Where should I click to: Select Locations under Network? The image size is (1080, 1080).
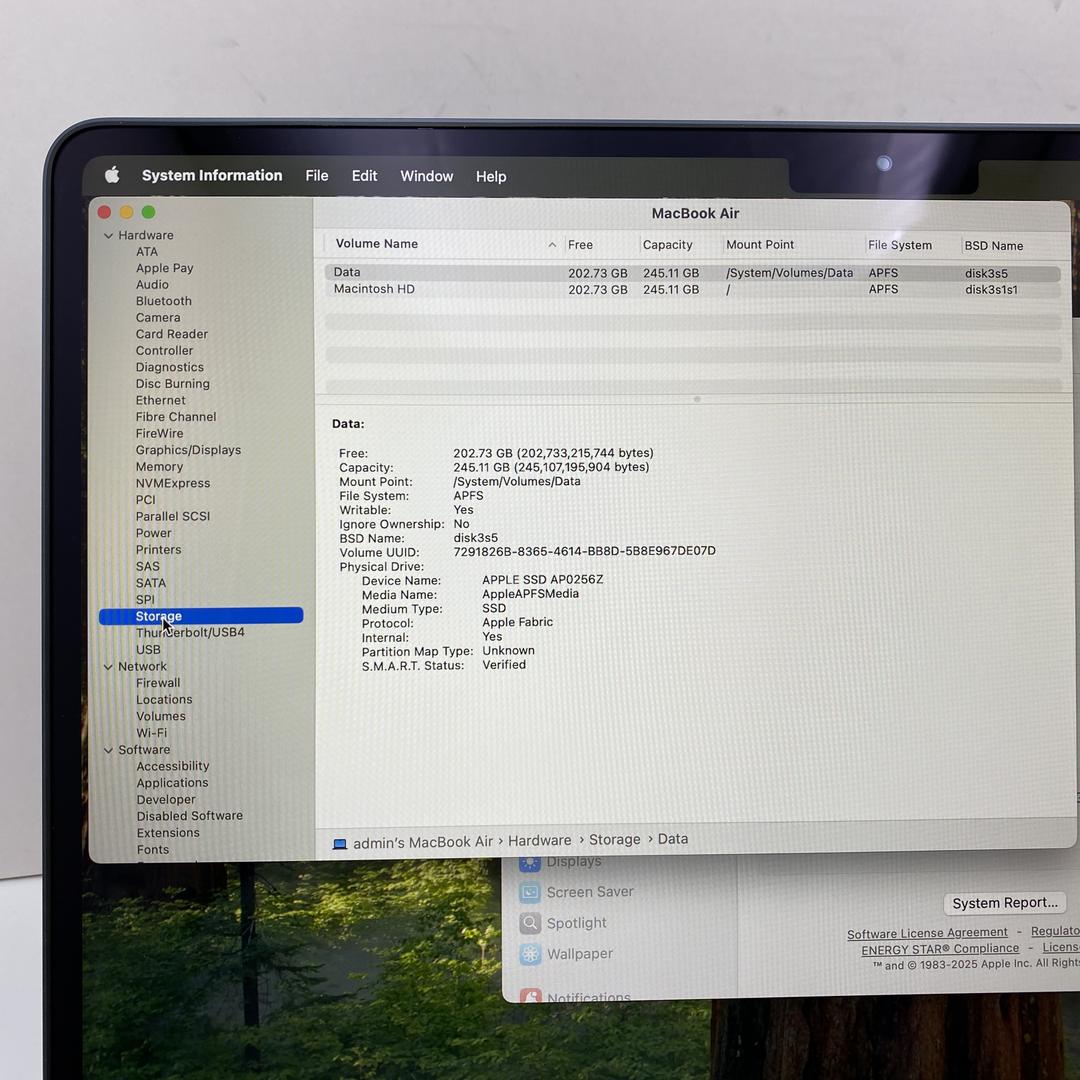(165, 699)
